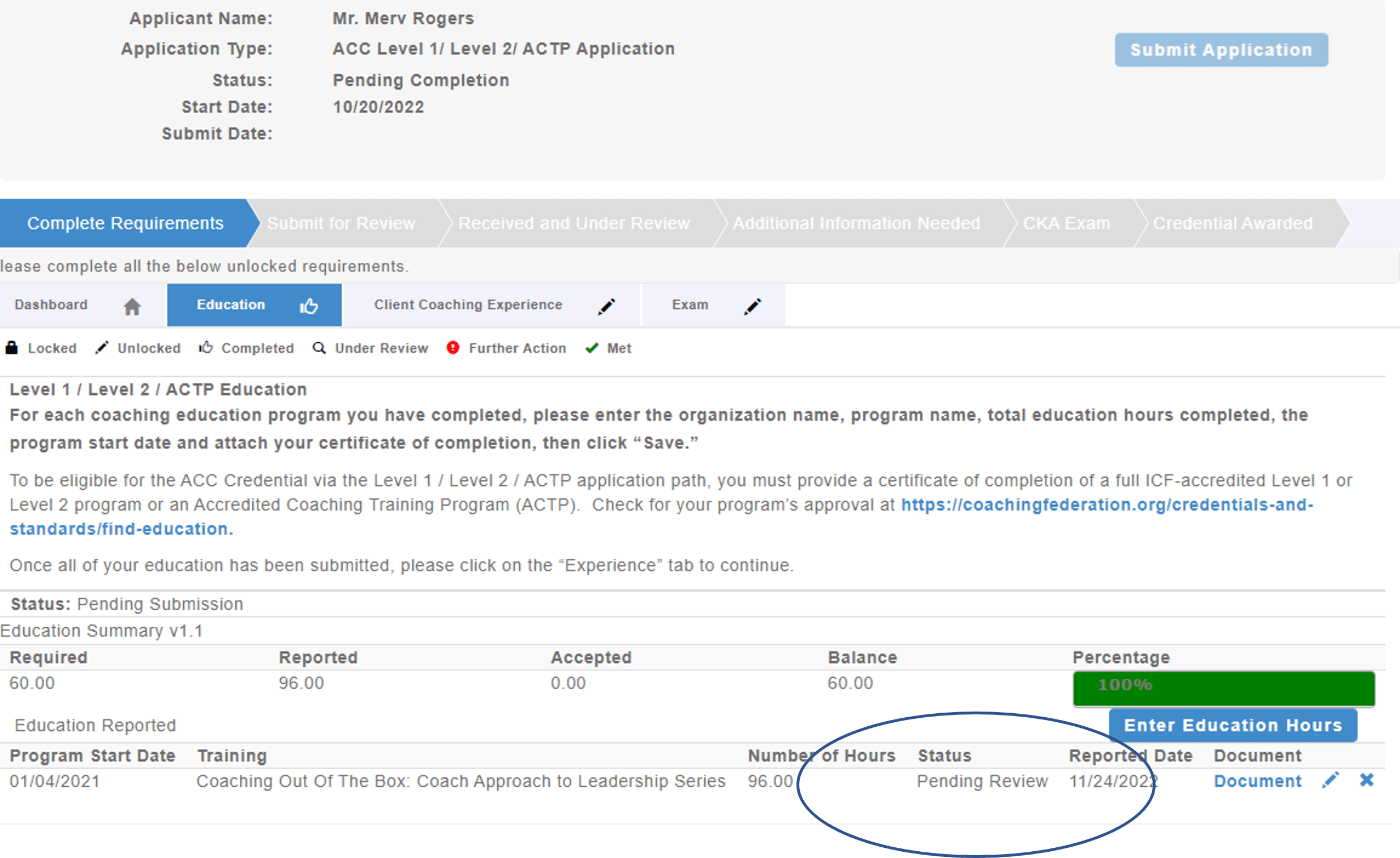Click the home icon on Dashboard tab

pos(132,306)
